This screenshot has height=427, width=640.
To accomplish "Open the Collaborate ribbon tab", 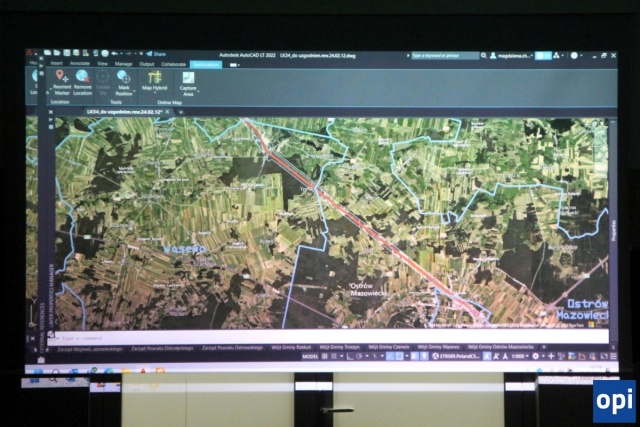I will point(174,64).
